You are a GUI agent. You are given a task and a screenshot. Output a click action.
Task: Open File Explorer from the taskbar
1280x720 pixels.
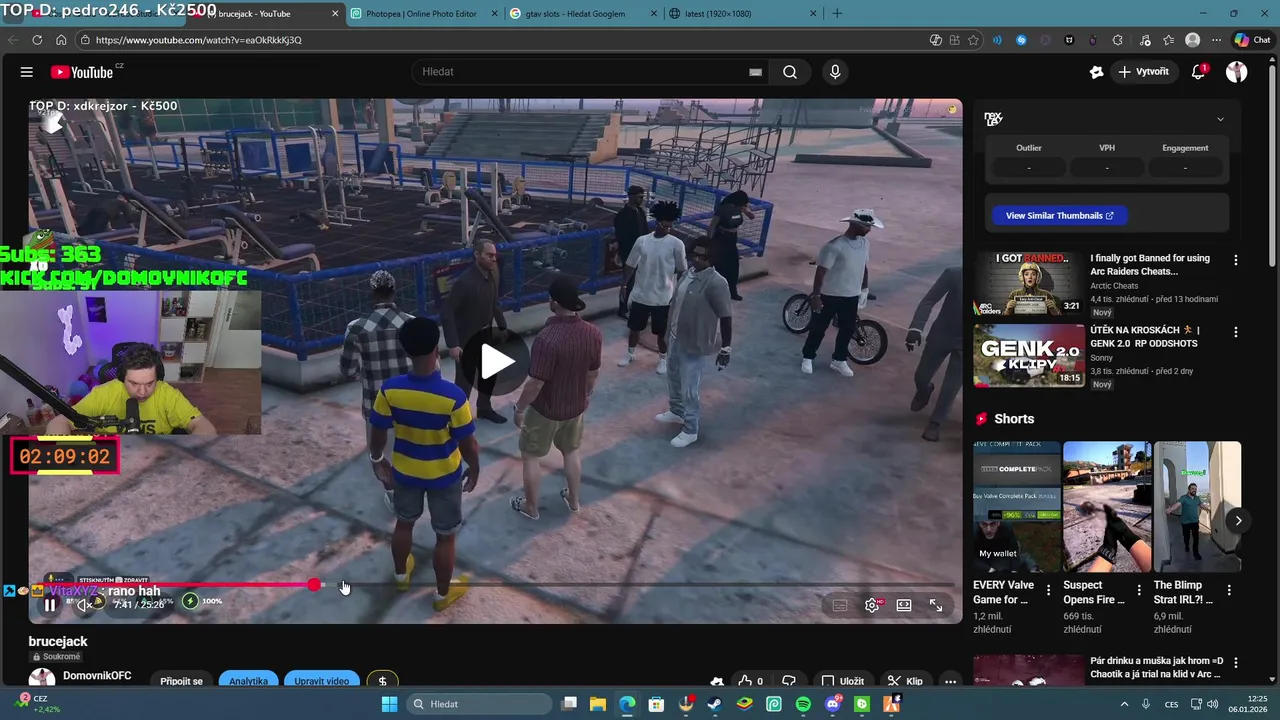597,704
